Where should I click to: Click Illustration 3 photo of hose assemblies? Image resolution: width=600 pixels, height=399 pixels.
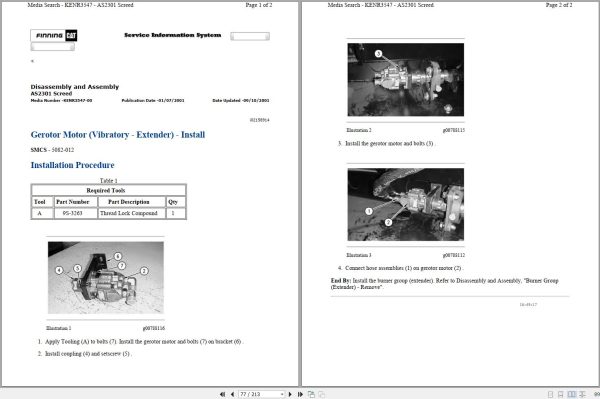tap(406, 205)
